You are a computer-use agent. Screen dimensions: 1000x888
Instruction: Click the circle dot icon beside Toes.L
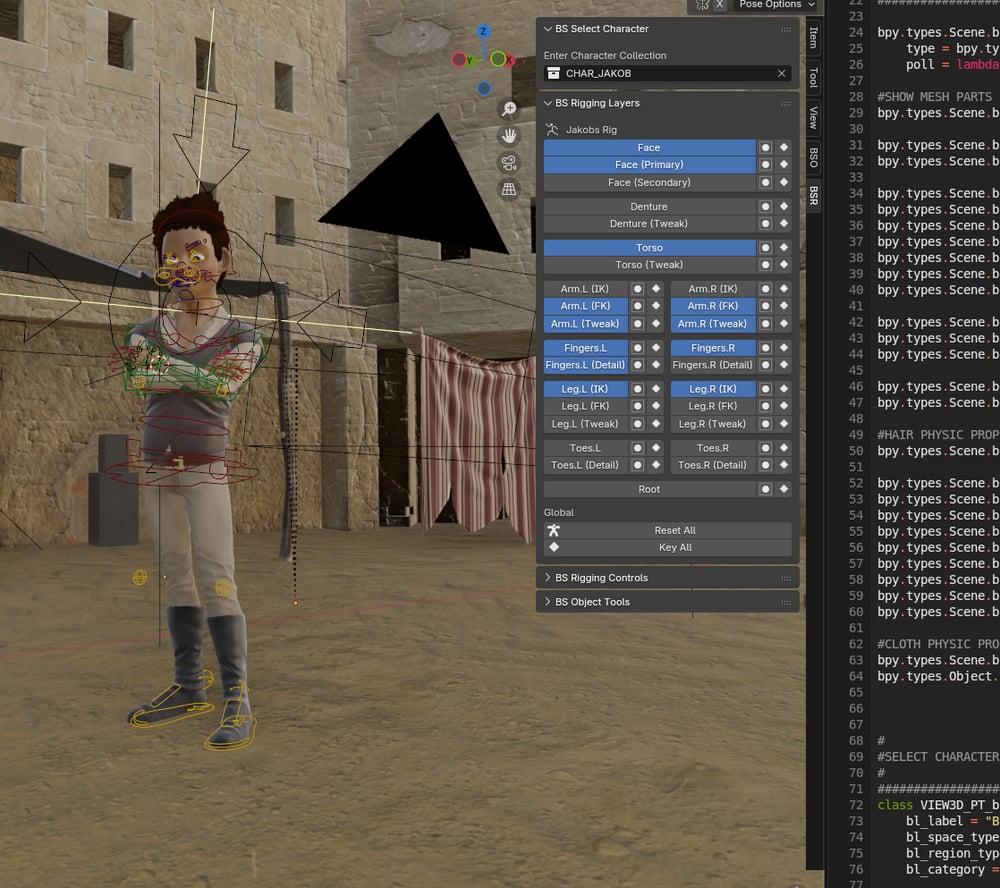pyautogui.click(x=637, y=448)
